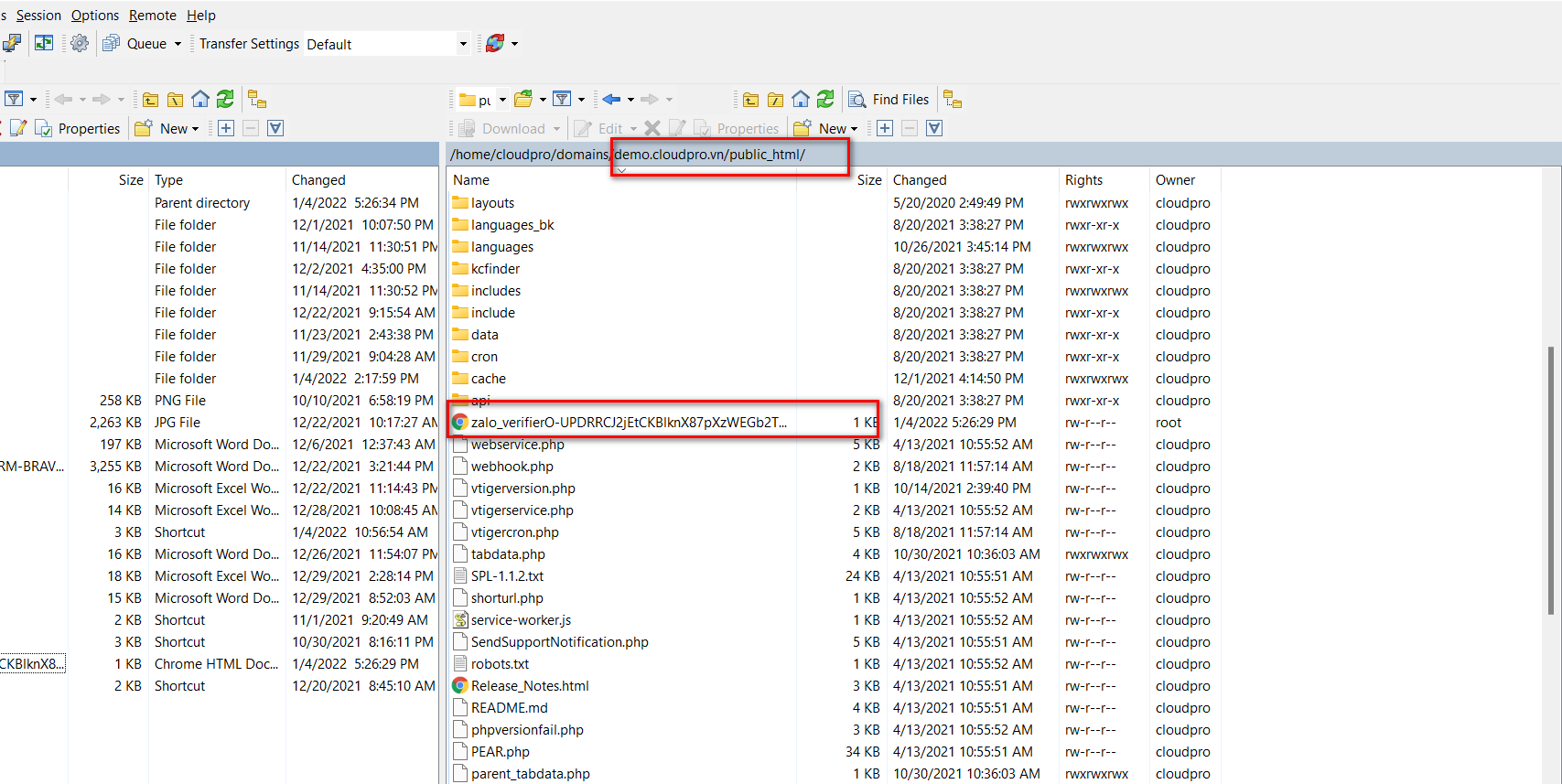Click the Synchronize icon in top toolbar
Viewport: 1562px width, 784px height.
(x=43, y=43)
